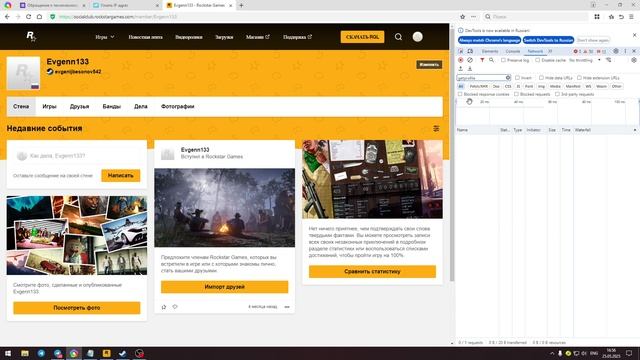Viewport: 640px width, 360px height.
Task: Click the export HAR download icon
Action: point(470,69)
